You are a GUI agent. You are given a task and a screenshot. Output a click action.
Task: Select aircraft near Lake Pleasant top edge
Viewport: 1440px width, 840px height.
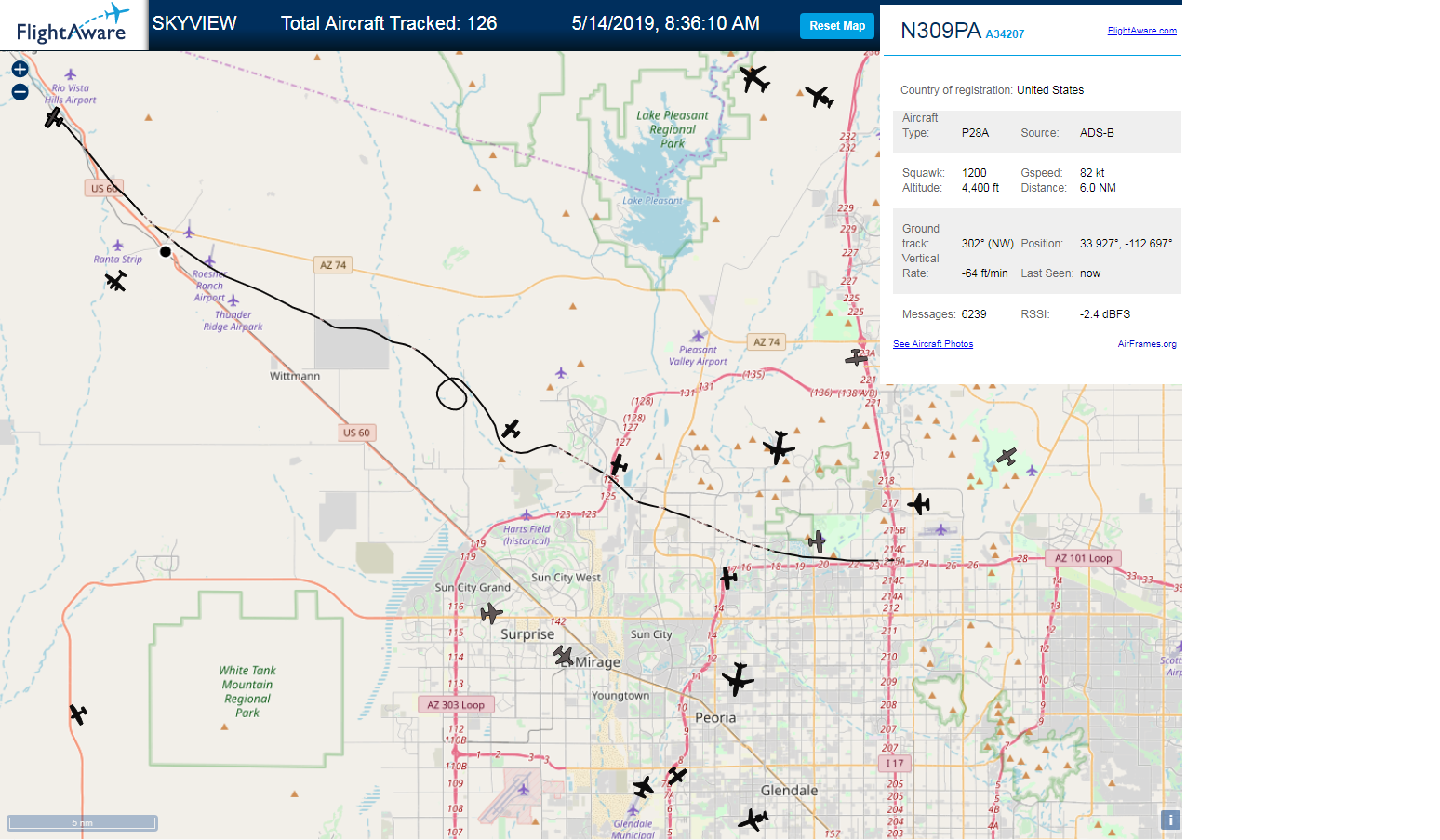[754, 78]
